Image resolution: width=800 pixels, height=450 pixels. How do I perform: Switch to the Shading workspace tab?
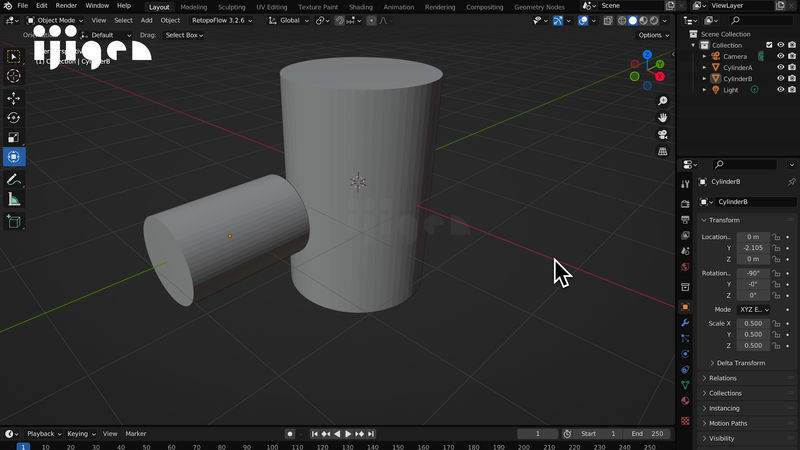[x=360, y=7]
